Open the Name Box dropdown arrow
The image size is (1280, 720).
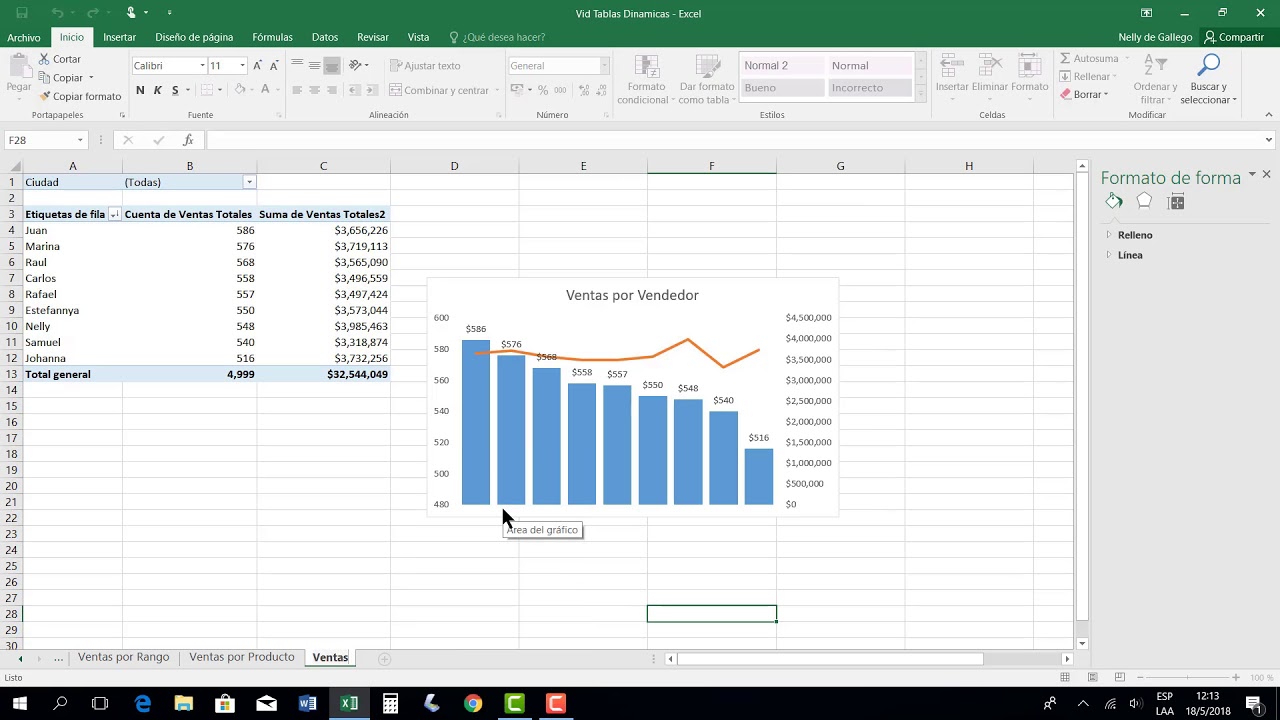point(80,140)
